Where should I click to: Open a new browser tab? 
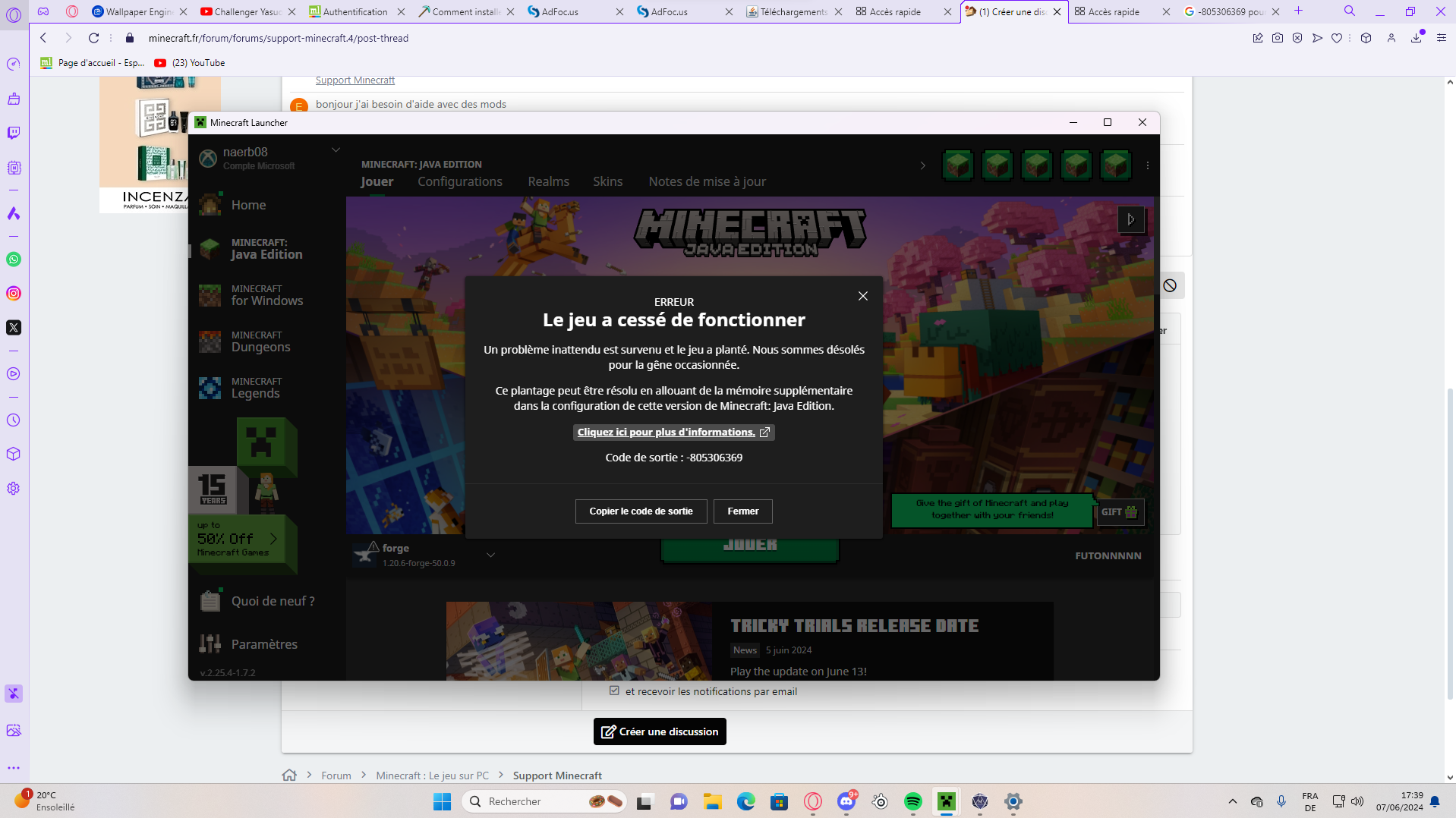[1299, 11]
